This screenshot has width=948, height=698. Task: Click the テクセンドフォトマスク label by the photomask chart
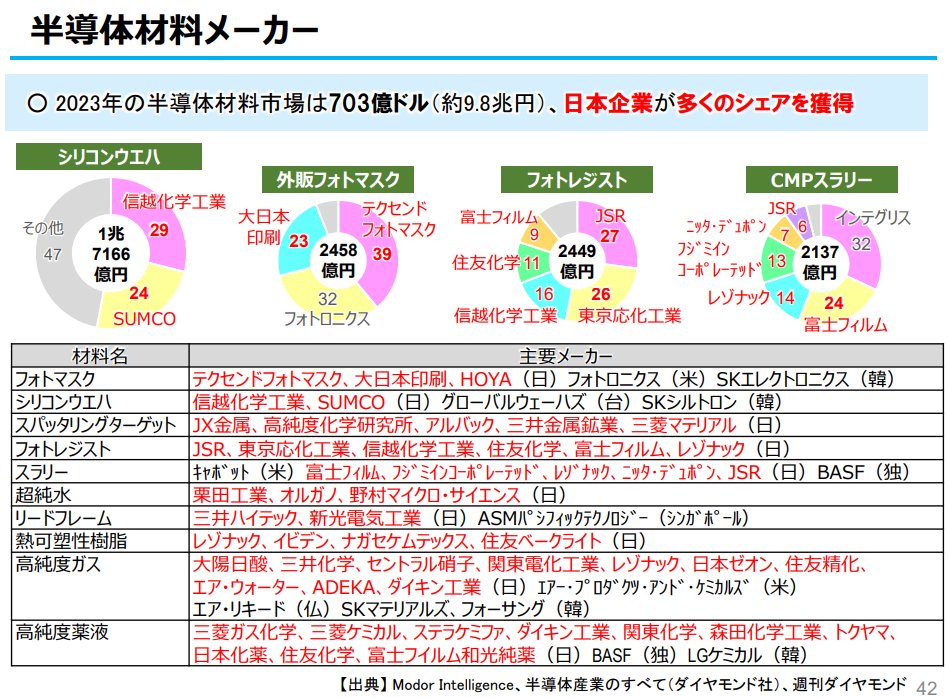(398, 219)
